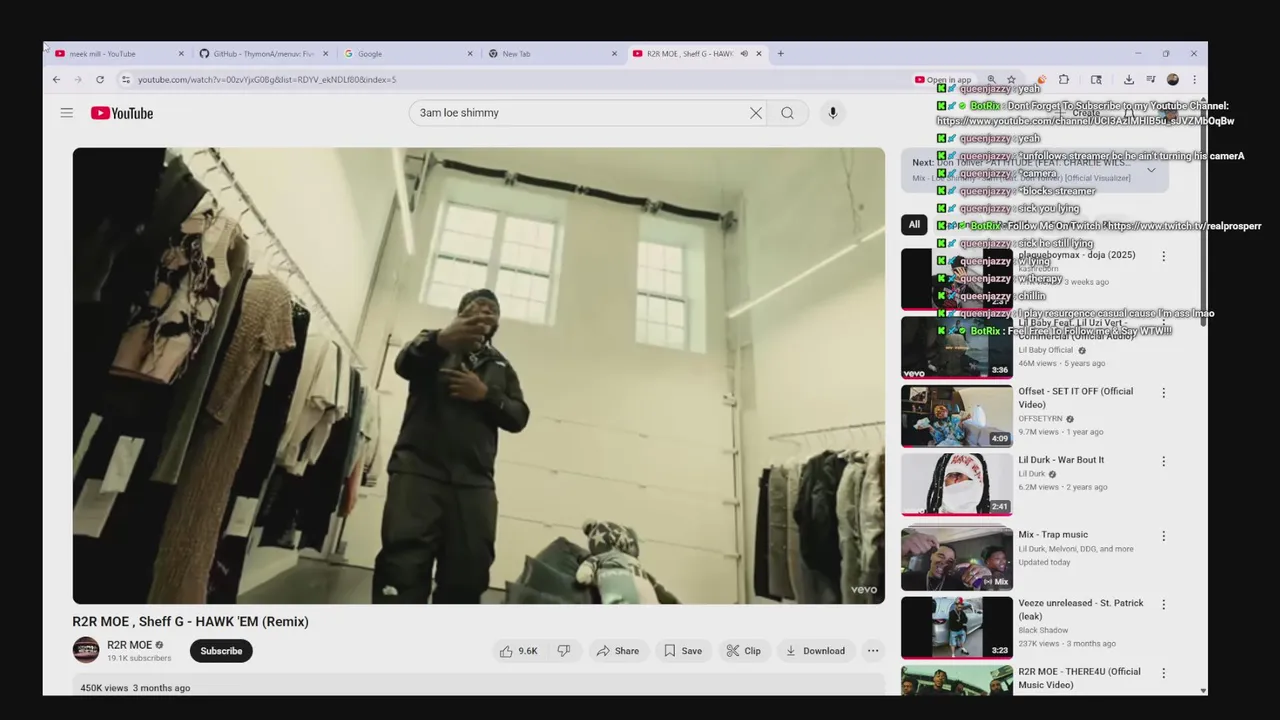Click the '450K views 3 months ago' text
1280x720 pixels.
pos(135,688)
